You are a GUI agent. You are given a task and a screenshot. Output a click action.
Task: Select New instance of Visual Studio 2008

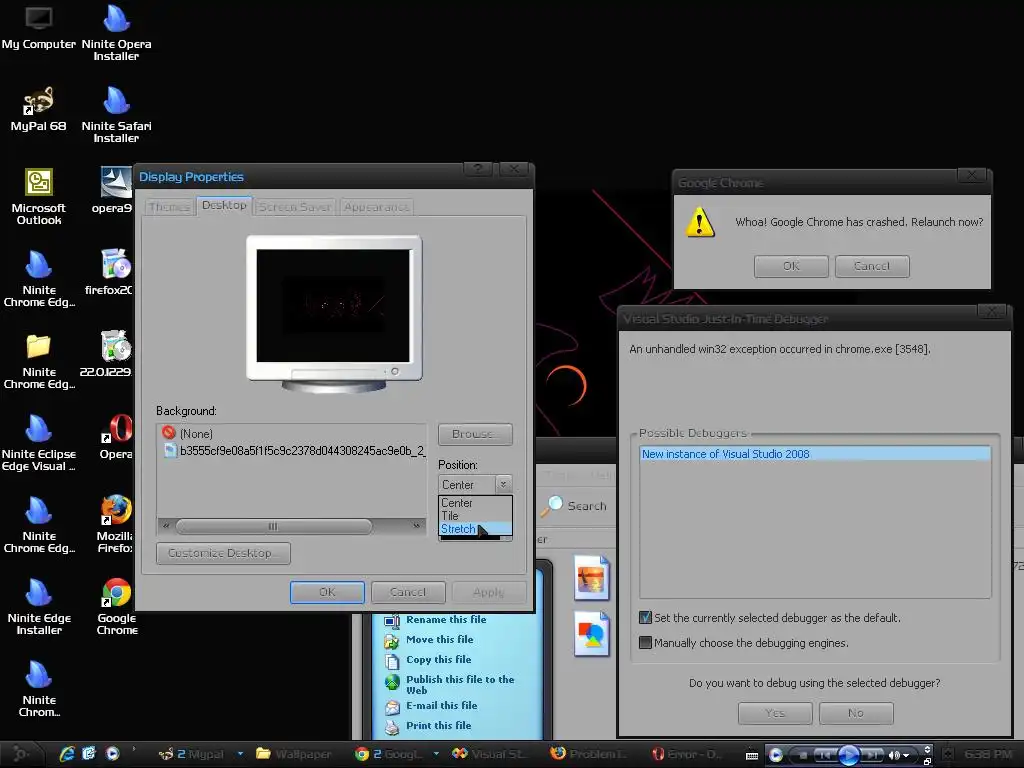tap(815, 454)
